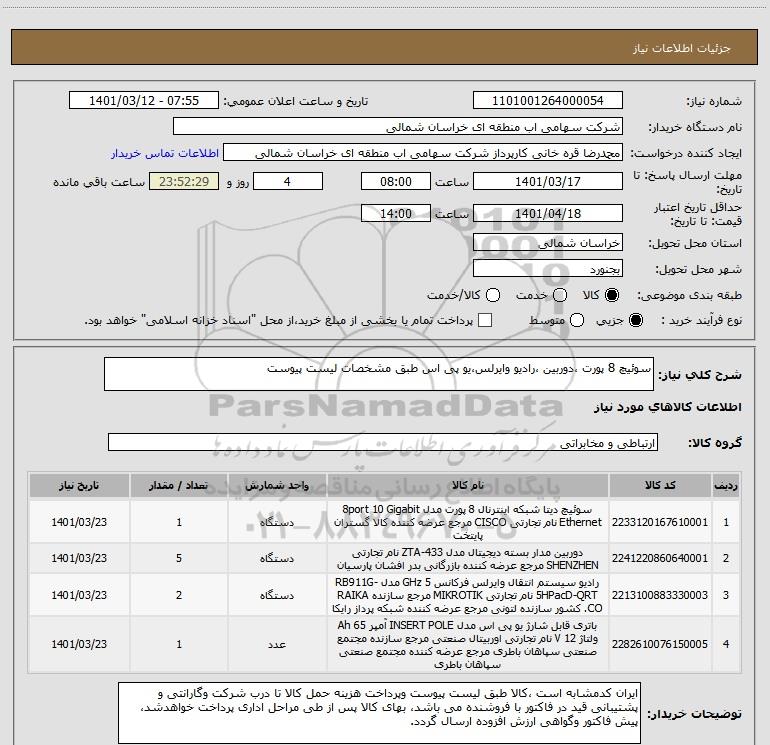Viewport: 770px width, 745px height.
Task: Click the price validity time 14:00
Action: tap(396, 214)
